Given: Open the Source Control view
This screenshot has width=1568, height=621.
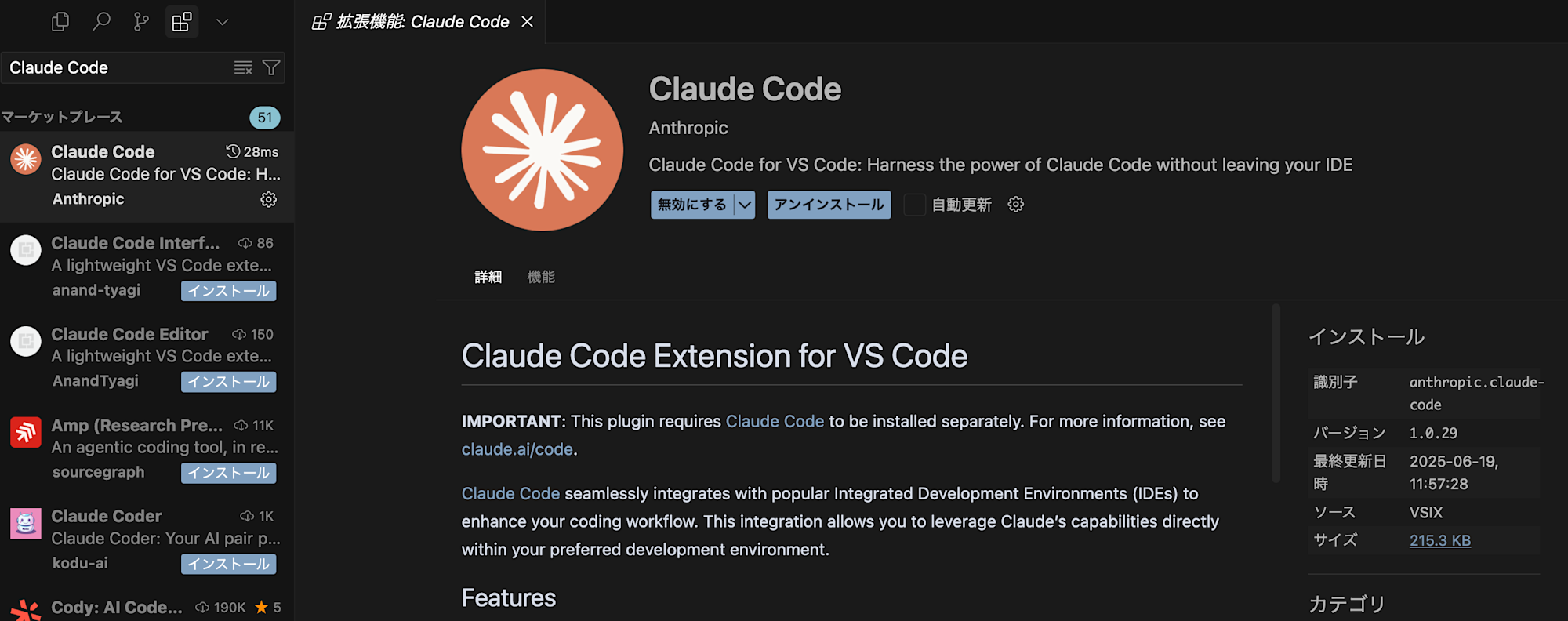Looking at the screenshot, I should click(x=141, y=22).
